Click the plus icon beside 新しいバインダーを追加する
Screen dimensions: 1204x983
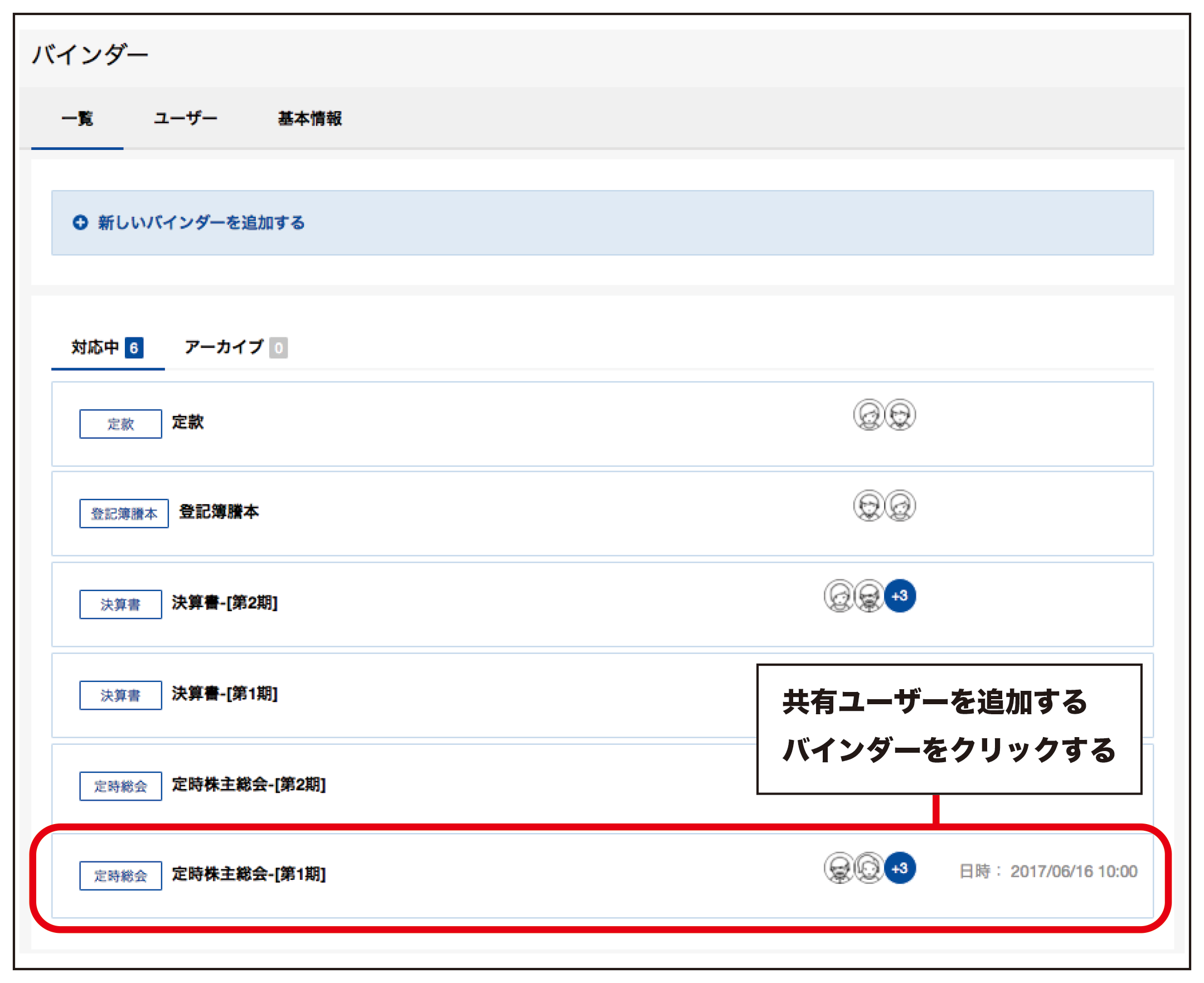[x=80, y=222]
